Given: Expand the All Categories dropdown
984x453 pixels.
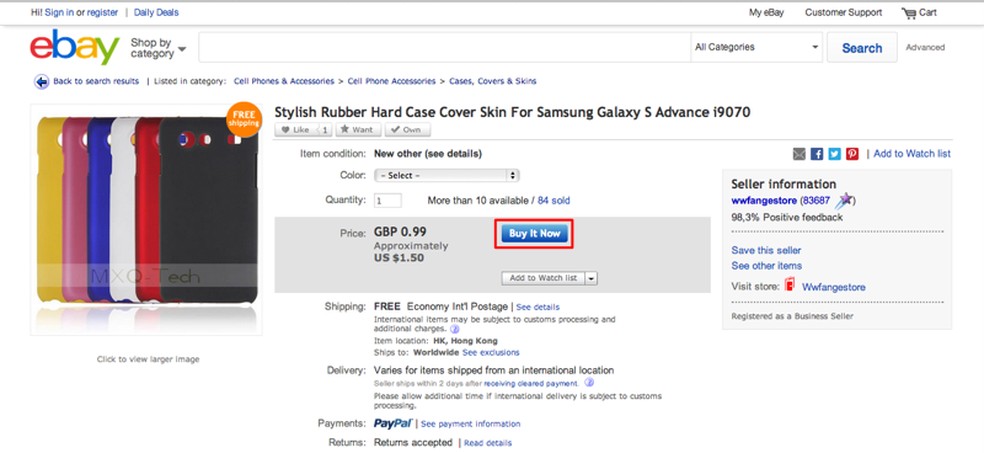Looking at the screenshot, I should click(x=756, y=47).
